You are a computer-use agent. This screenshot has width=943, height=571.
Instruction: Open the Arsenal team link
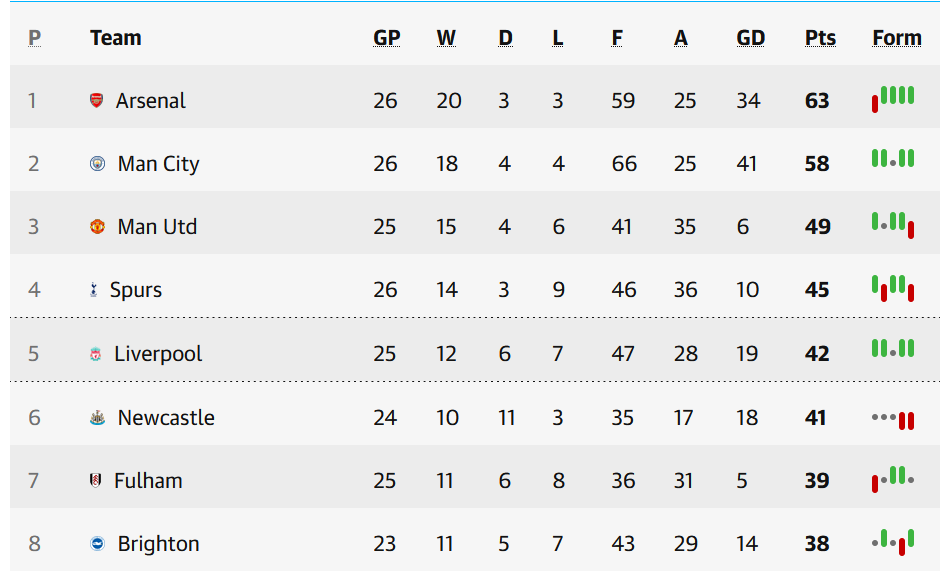pyautogui.click(x=150, y=100)
